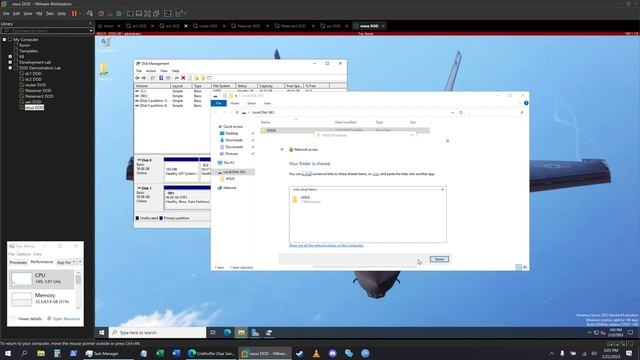Open the VMware File menu

(6, 13)
